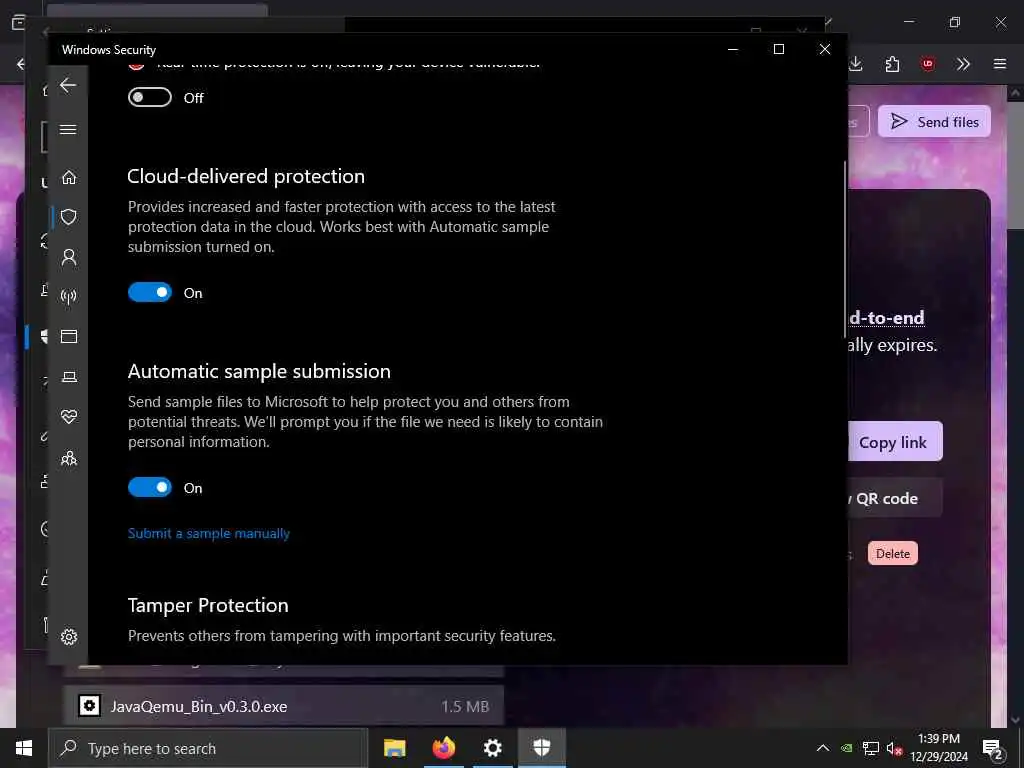Open Family options icon
Screen dimensions: 1024x768
[x=69, y=458]
